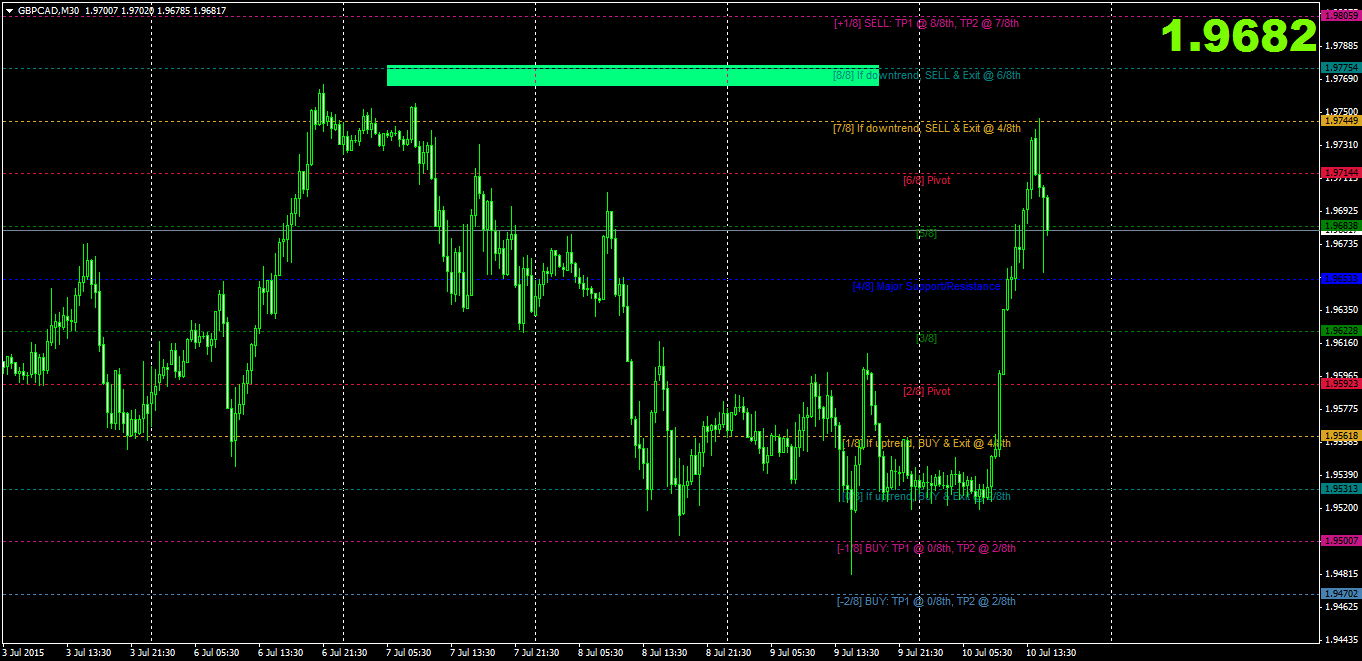Viewport: 1362px width, 661px height.
Task: Click the green 1.96228 price tag
Action: point(1340,331)
